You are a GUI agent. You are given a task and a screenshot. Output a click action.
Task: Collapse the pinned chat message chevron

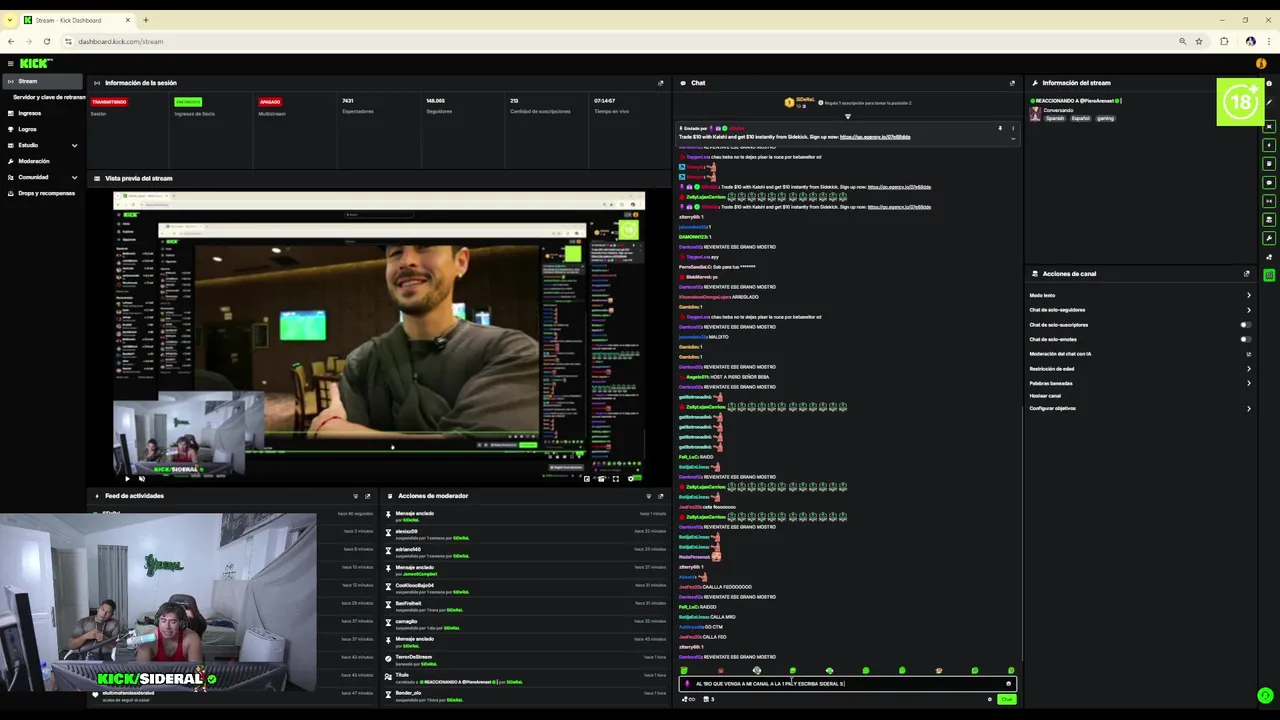(1012, 138)
